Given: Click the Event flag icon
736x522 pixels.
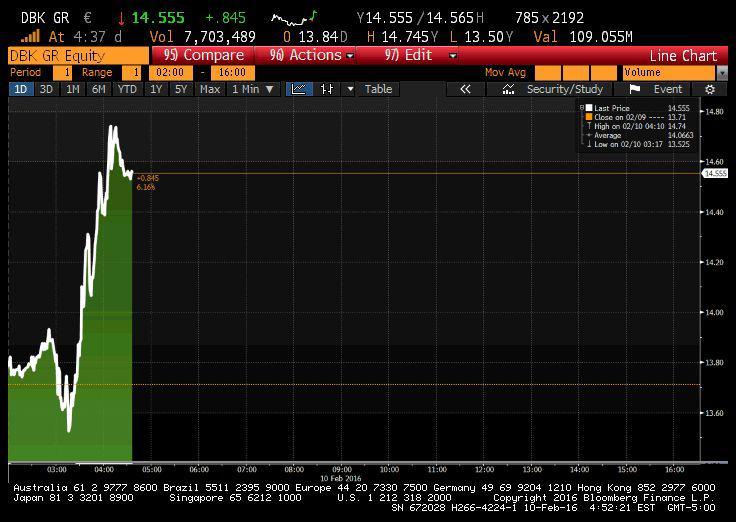Looking at the screenshot, I should tap(635, 89).
